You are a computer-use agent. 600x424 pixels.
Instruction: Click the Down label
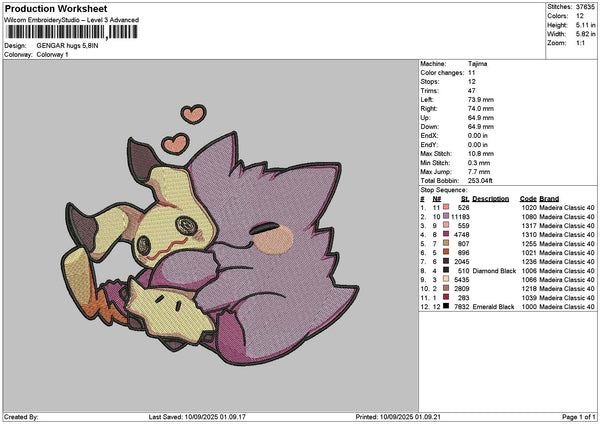(429, 127)
